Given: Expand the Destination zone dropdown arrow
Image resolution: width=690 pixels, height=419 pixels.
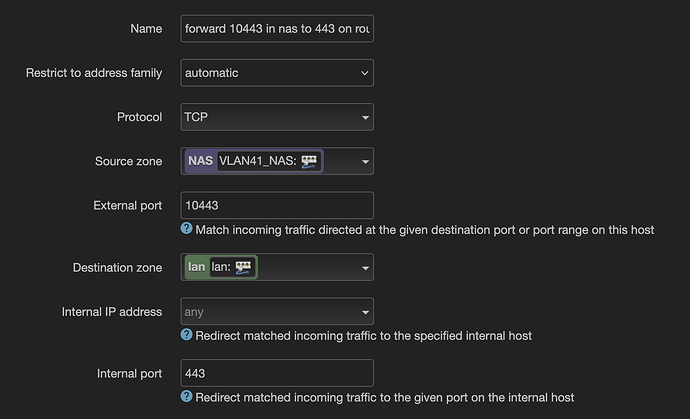Looking at the screenshot, I should coord(365,268).
